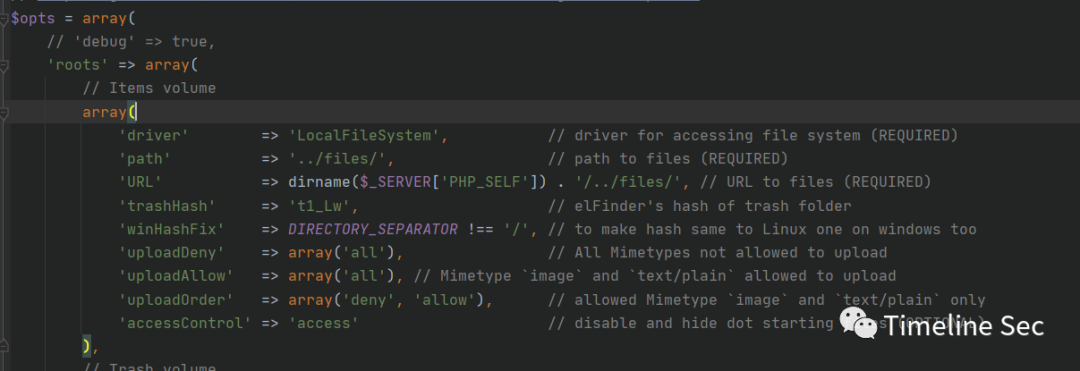Click the 'path to files (REQUIRED)' comment
Image resolution: width=1080 pixels, height=371 pixels.
point(668,159)
